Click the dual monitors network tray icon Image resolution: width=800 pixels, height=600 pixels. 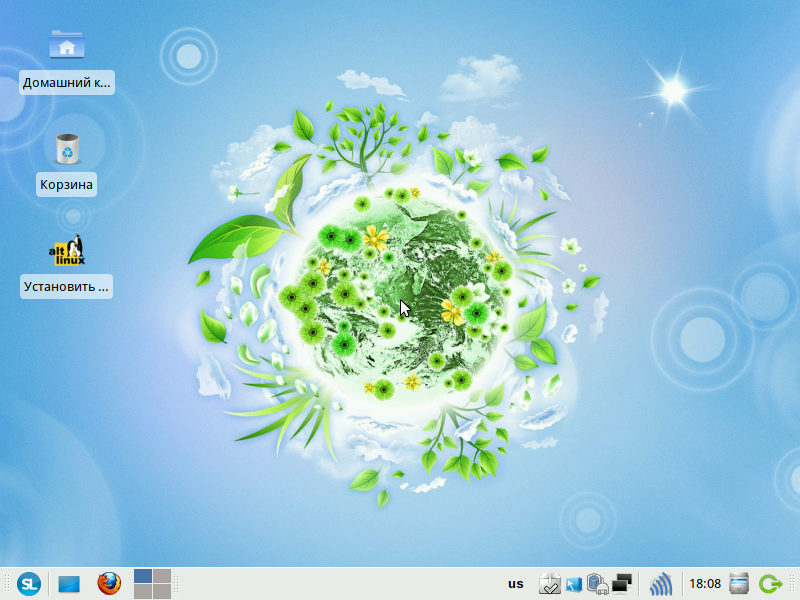tap(621, 584)
